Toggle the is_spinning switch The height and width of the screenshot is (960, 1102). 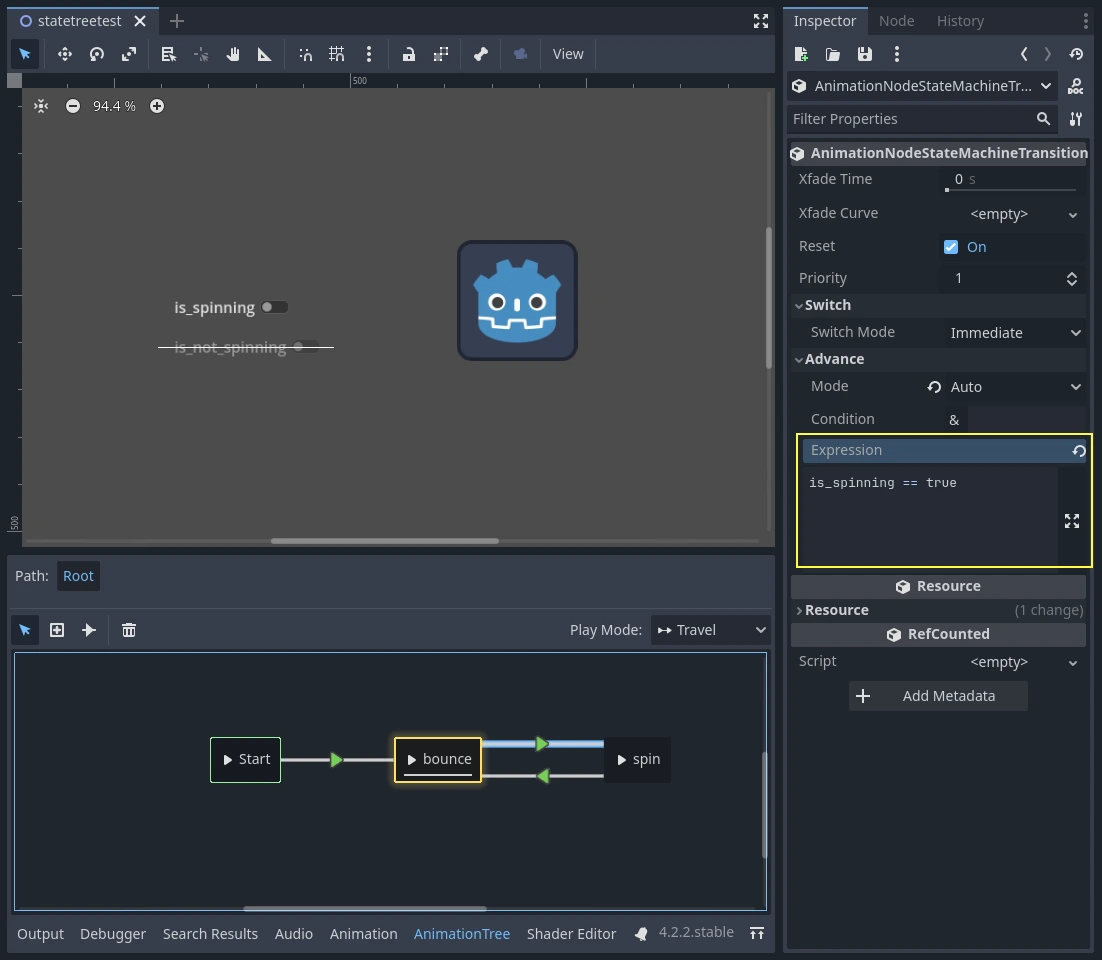(x=274, y=307)
